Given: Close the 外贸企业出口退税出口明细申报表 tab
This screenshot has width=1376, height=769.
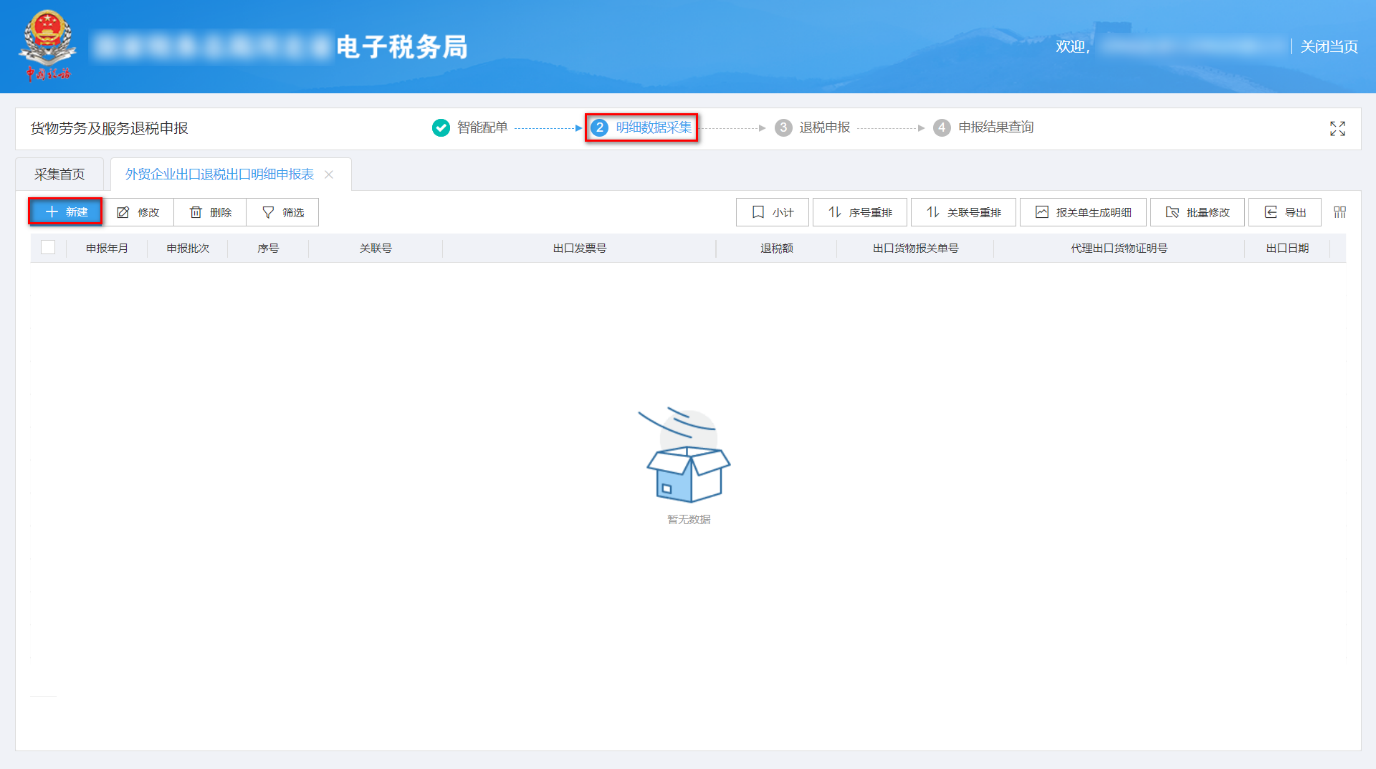Looking at the screenshot, I should coord(327,173).
